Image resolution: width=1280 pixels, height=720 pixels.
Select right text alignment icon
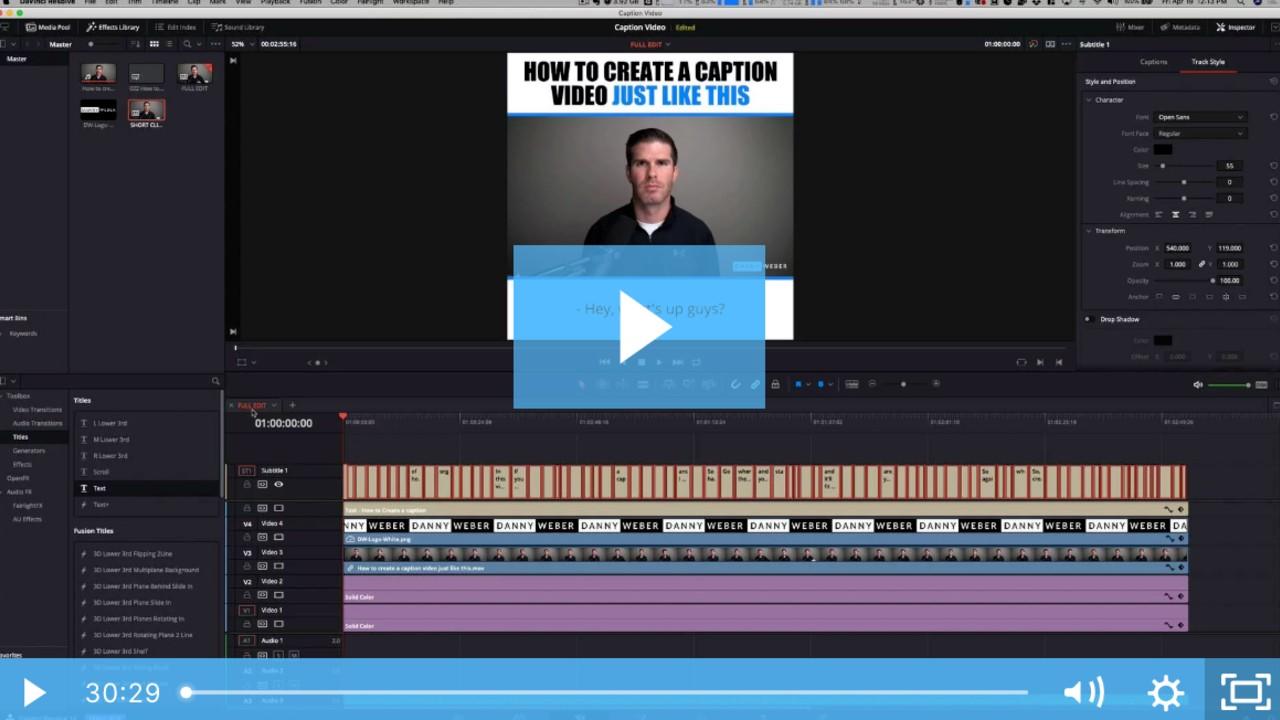1192,214
